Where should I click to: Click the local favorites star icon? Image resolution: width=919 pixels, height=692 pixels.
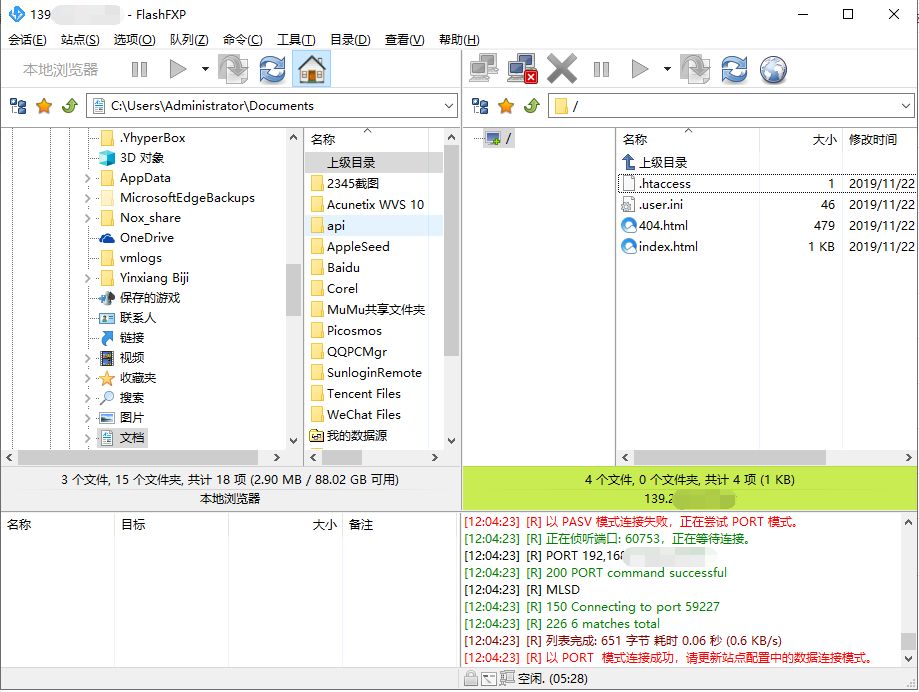(x=44, y=106)
